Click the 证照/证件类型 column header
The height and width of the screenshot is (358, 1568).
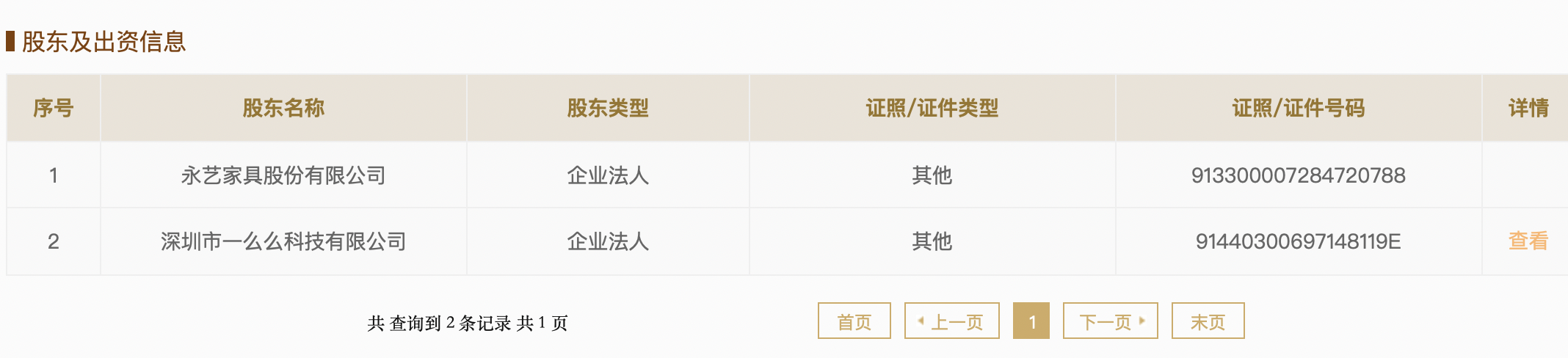coord(932,109)
